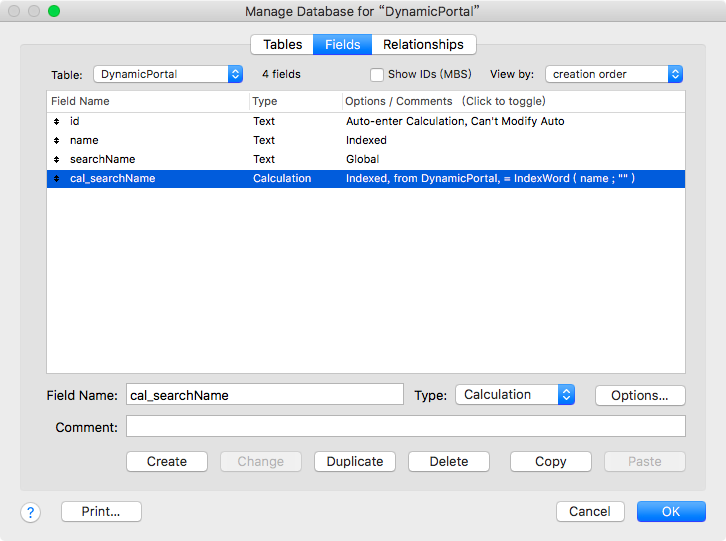Click the Copy button

click(551, 462)
